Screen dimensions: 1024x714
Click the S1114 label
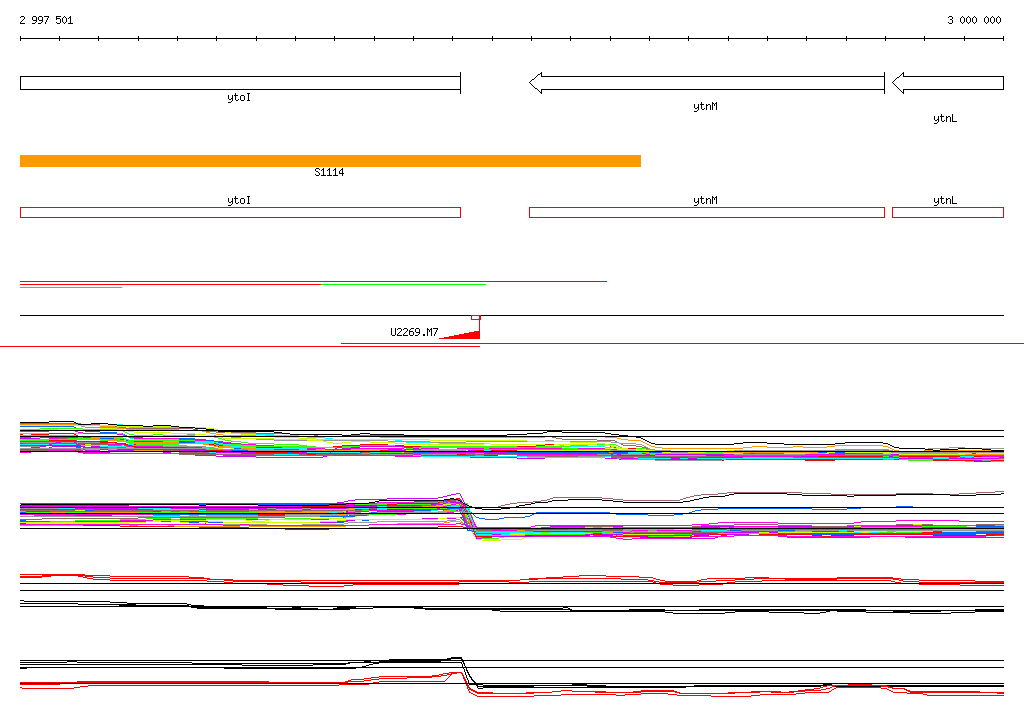[329, 172]
